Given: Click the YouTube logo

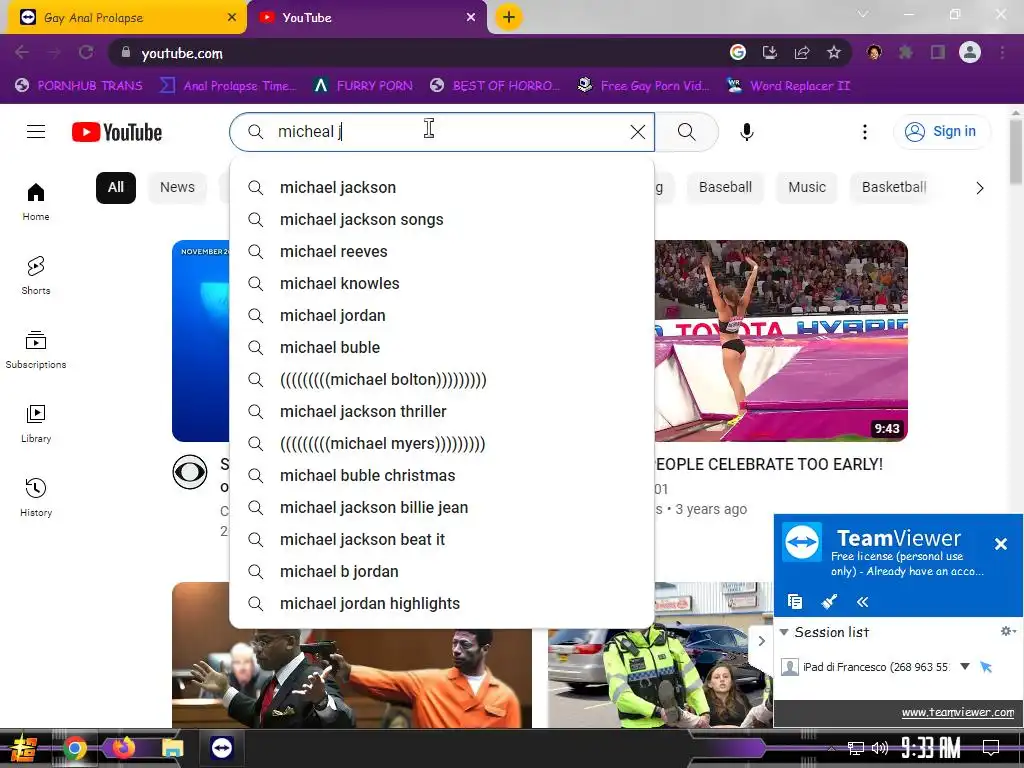Looking at the screenshot, I should (117, 132).
